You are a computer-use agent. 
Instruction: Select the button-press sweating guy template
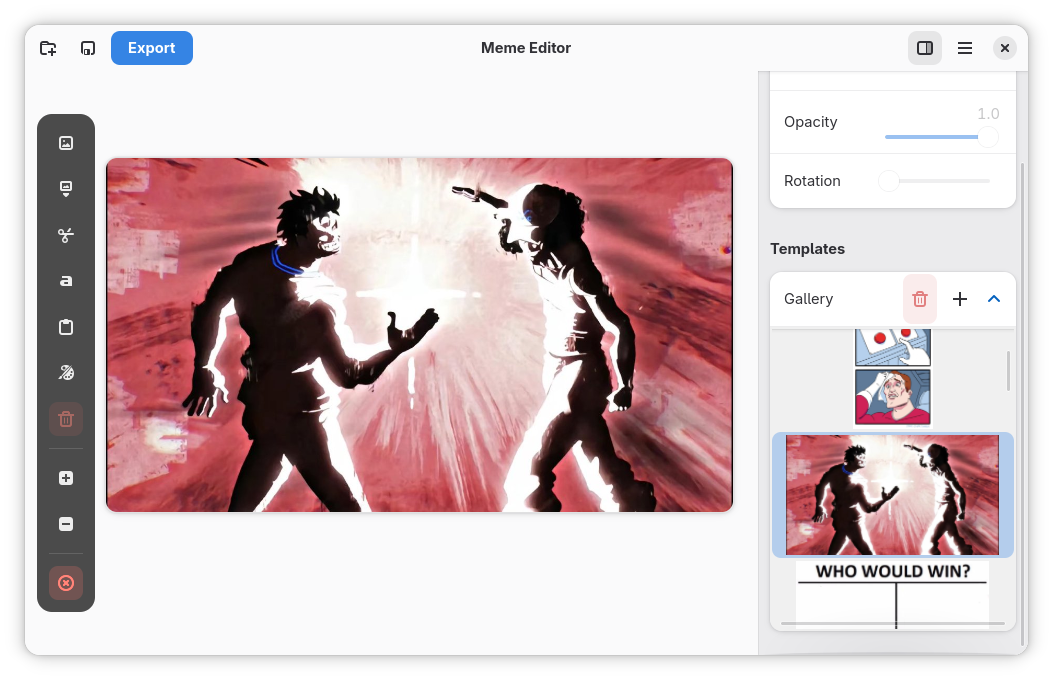(x=892, y=379)
